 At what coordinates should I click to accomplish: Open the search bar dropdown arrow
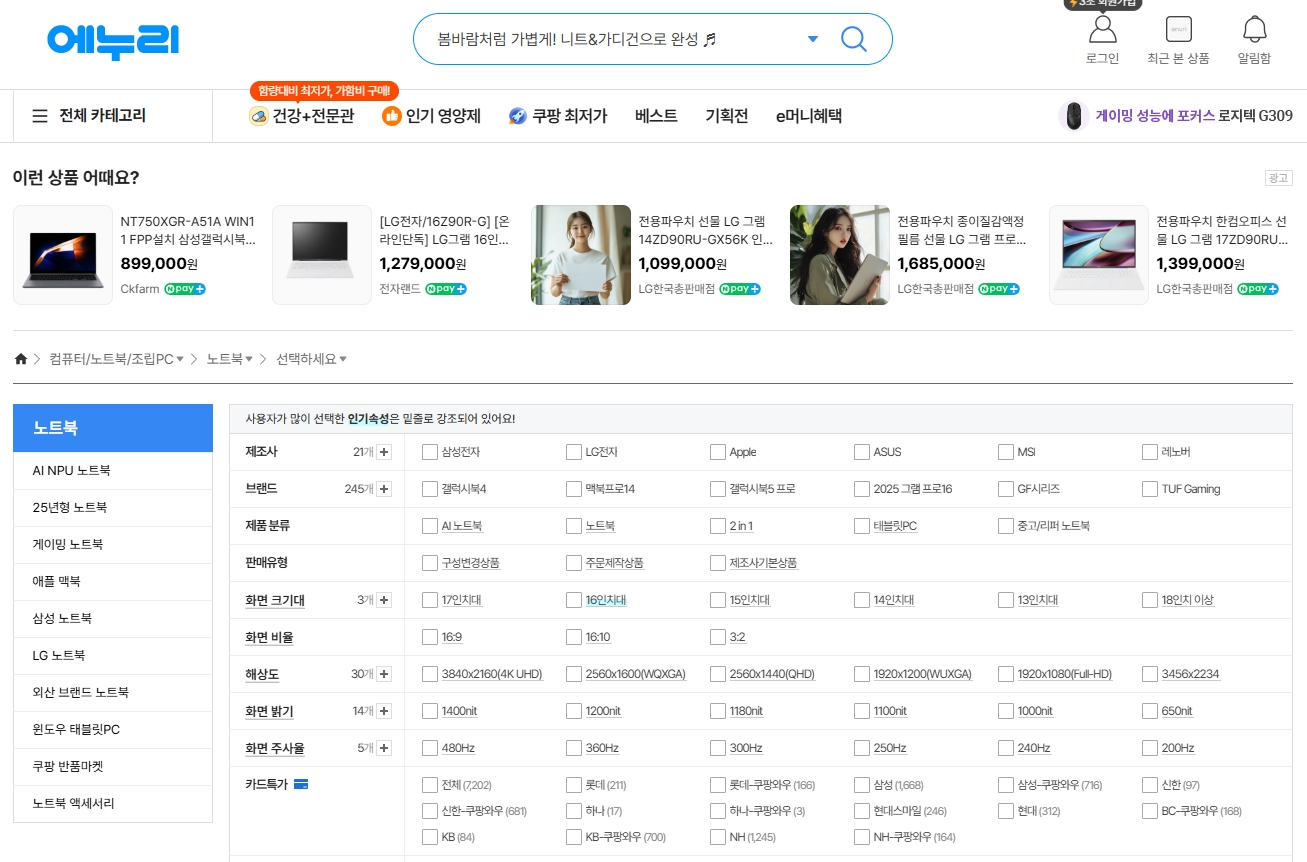812,38
